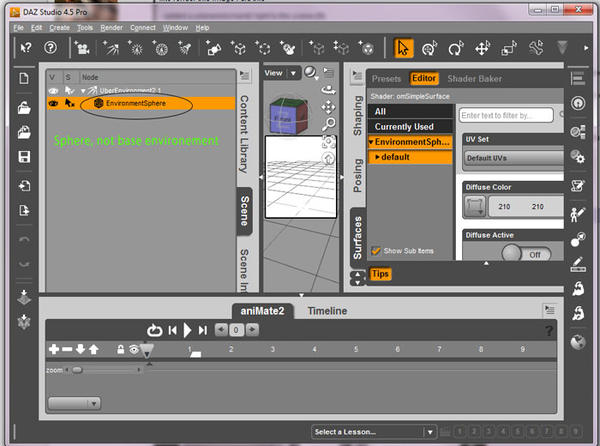This screenshot has height=446, width=600.
Task: Click the surface filter text field
Action: [507, 115]
